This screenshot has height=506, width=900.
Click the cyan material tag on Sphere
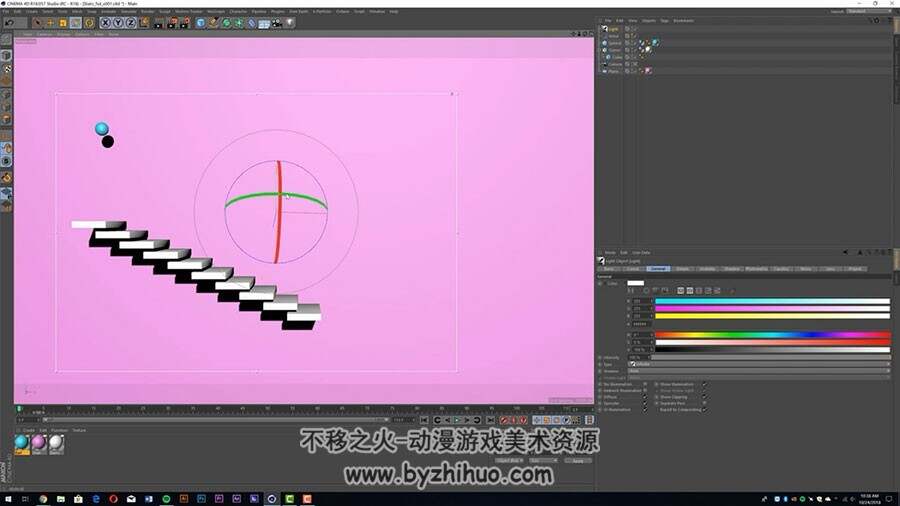click(x=655, y=43)
